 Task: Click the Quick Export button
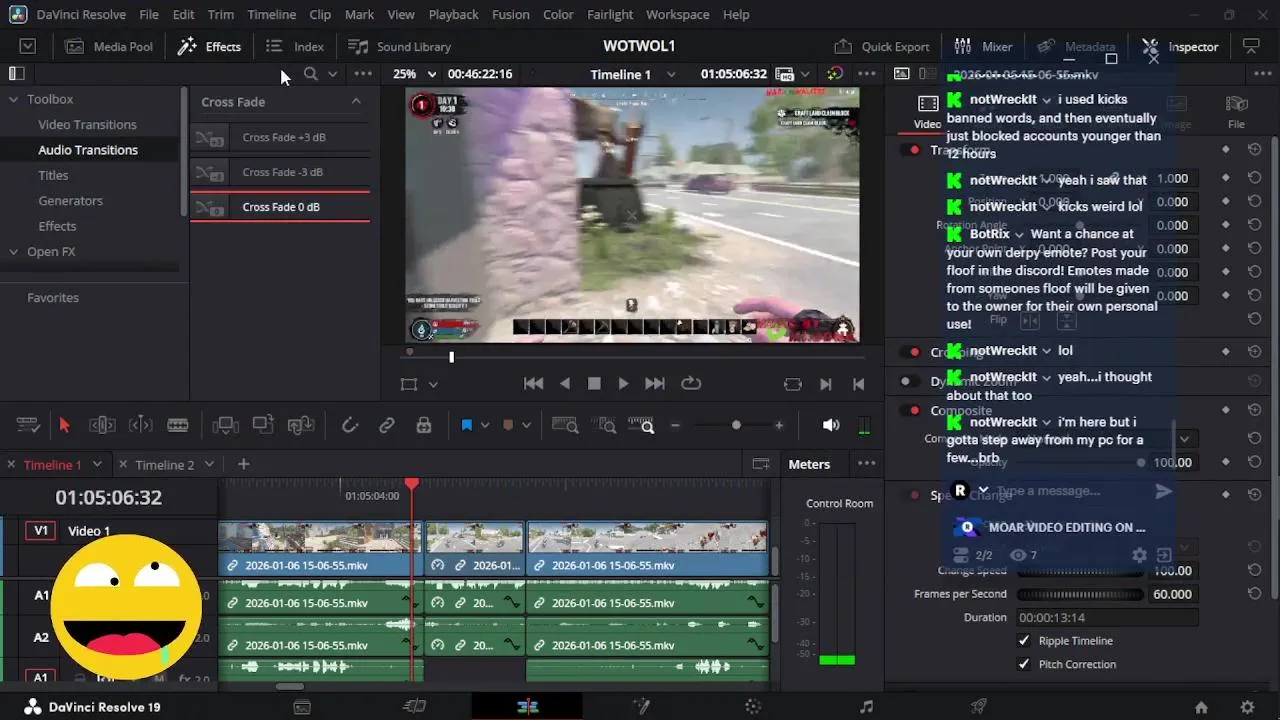(x=882, y=46)
